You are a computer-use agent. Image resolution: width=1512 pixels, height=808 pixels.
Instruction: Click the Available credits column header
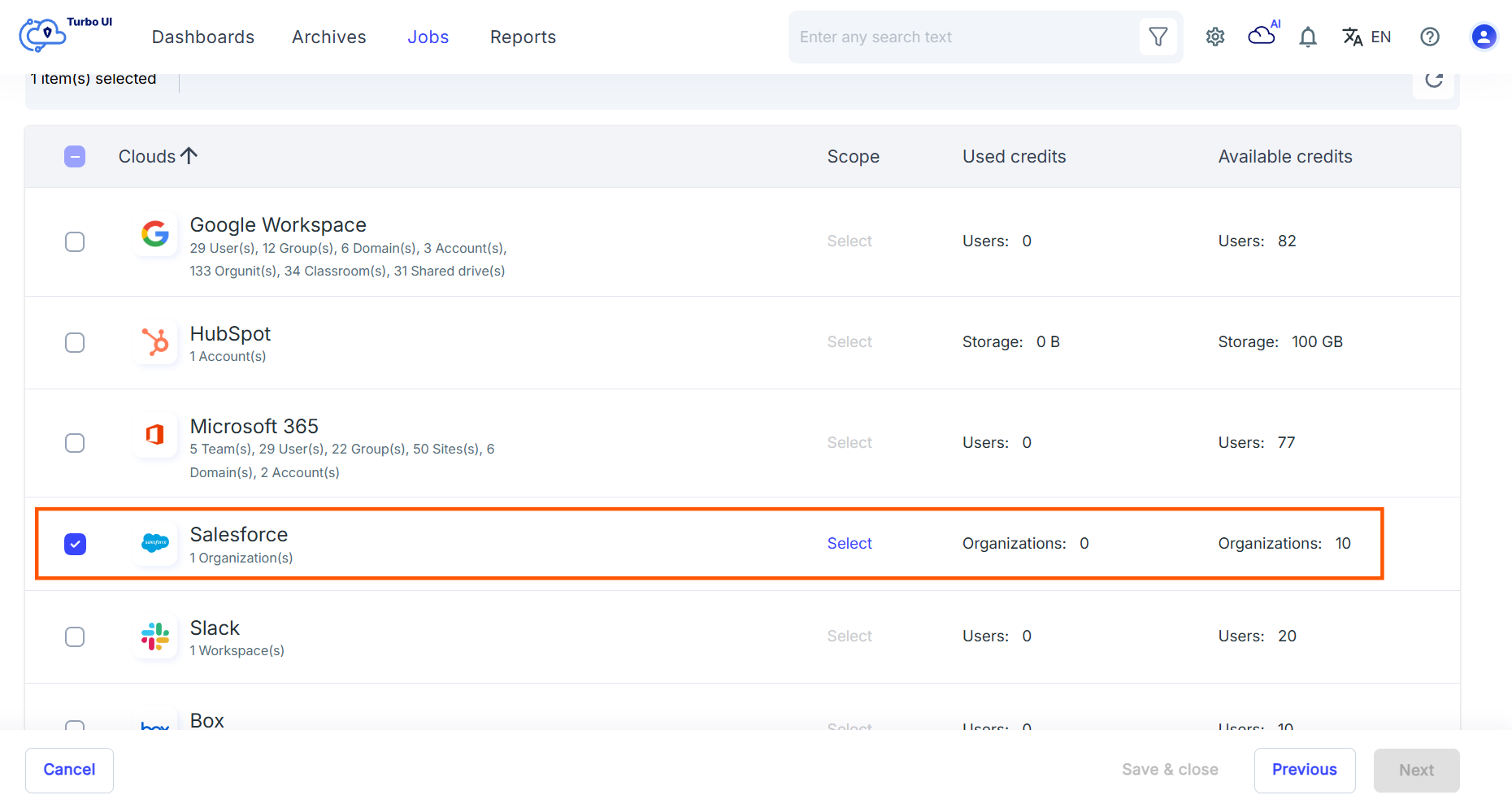tap(1285, 156)
